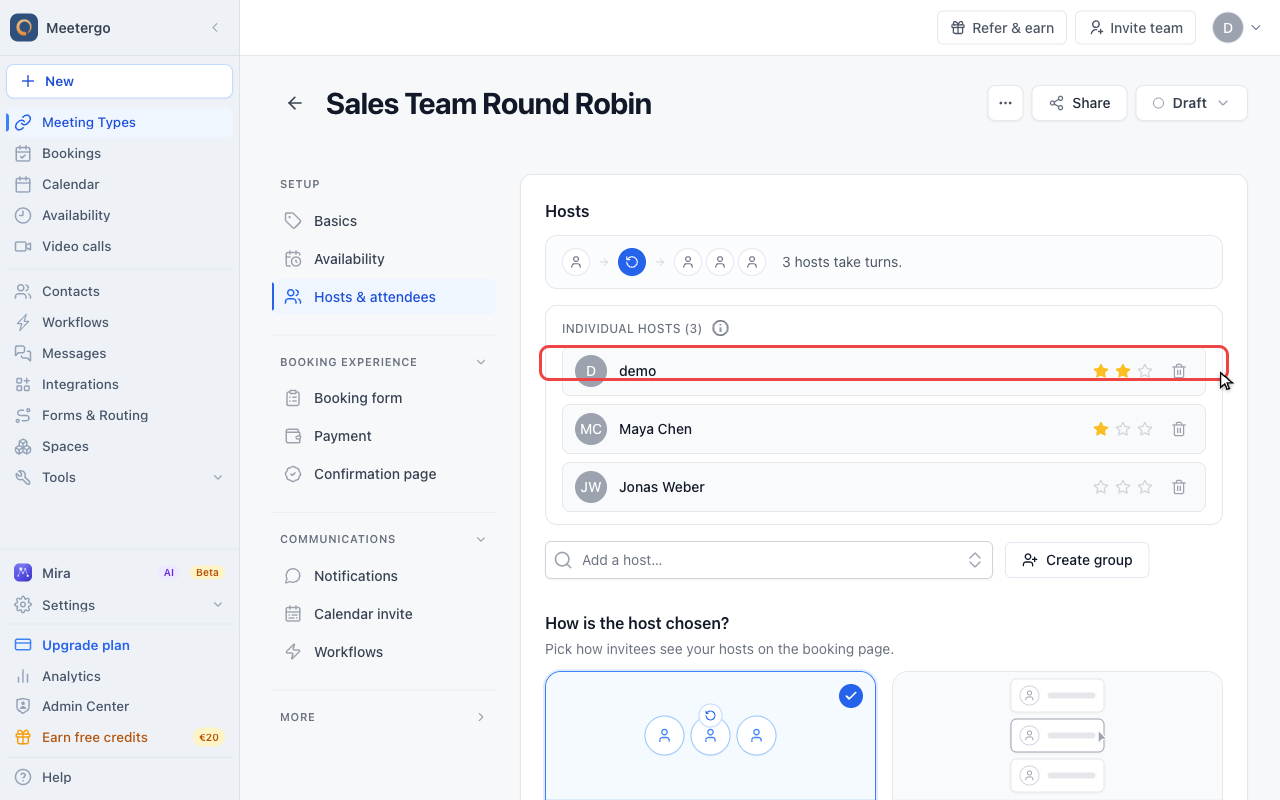Click the Help question mark icon
This screenshot has height=800, width=1280.
click(23, 777)
